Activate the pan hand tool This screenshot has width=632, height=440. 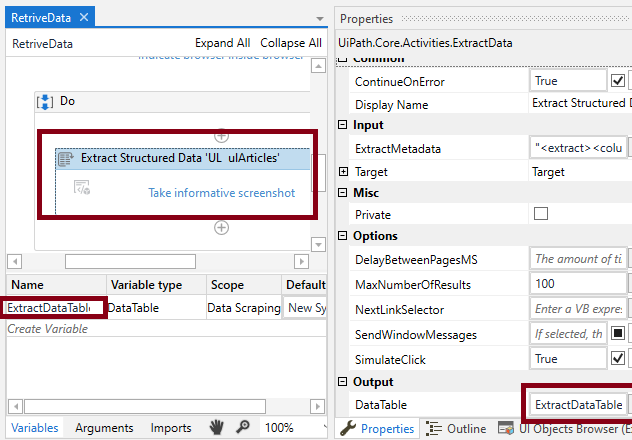click(216, 427)
